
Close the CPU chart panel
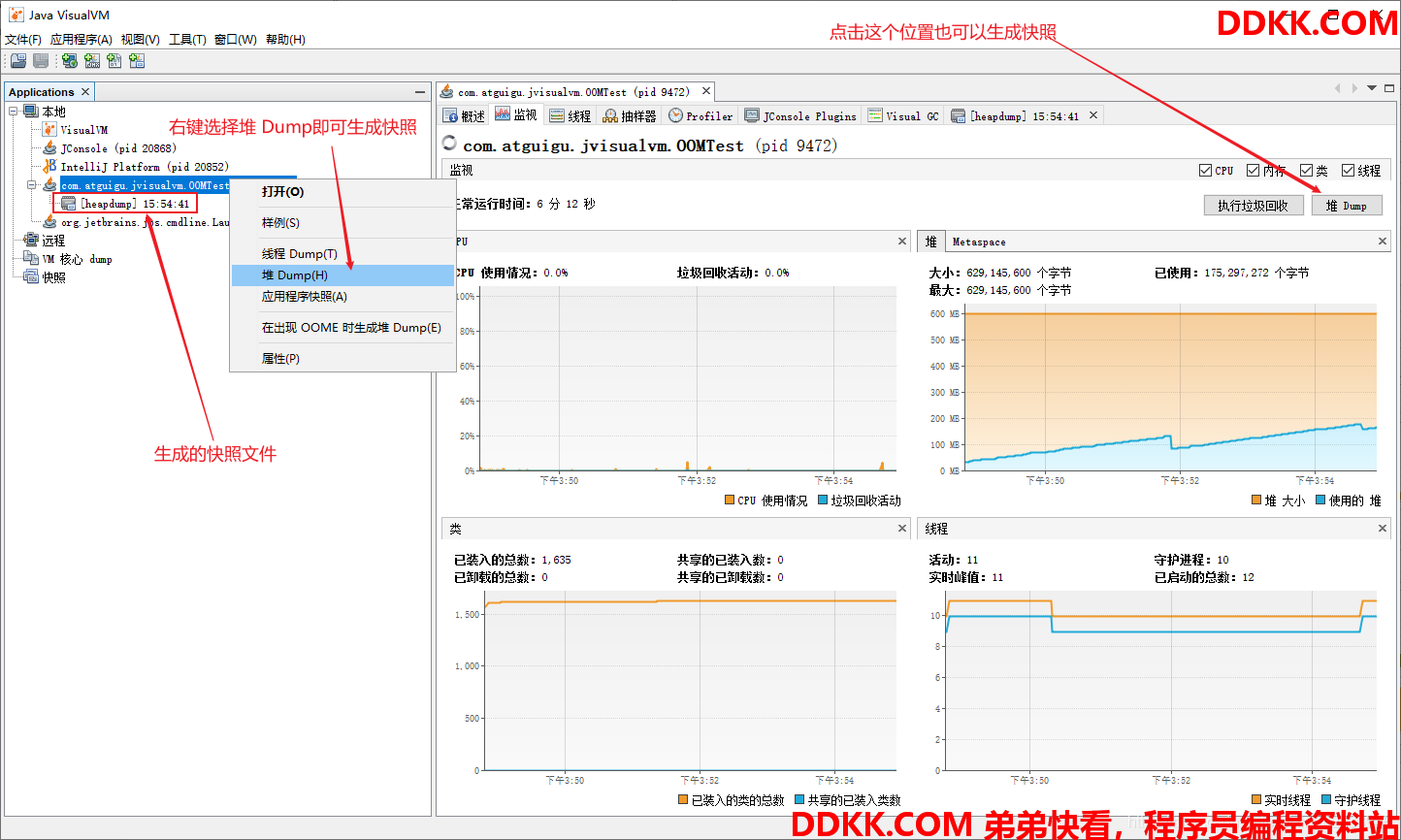(x=902, y=242)
